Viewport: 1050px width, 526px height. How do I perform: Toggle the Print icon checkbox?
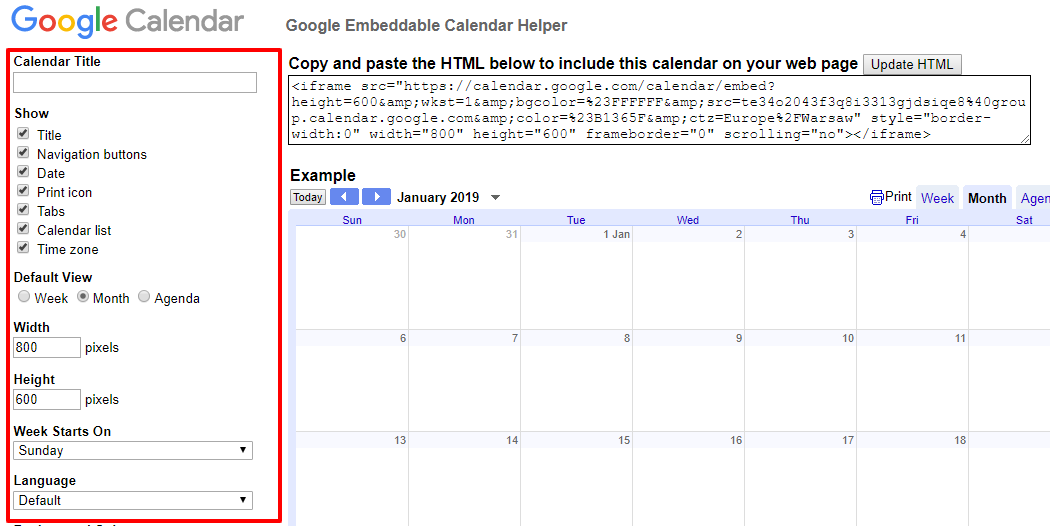pos(23,191)
